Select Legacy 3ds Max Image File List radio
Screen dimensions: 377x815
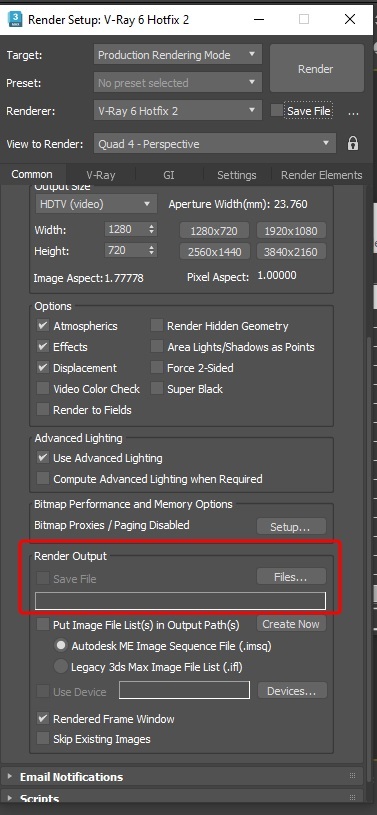tap(61, 666)
